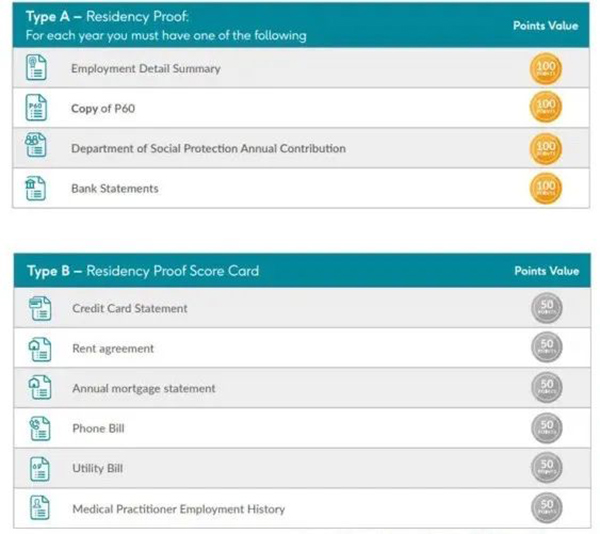Open the Department of Social Protection Annual Contribution text

pos(209,148)
